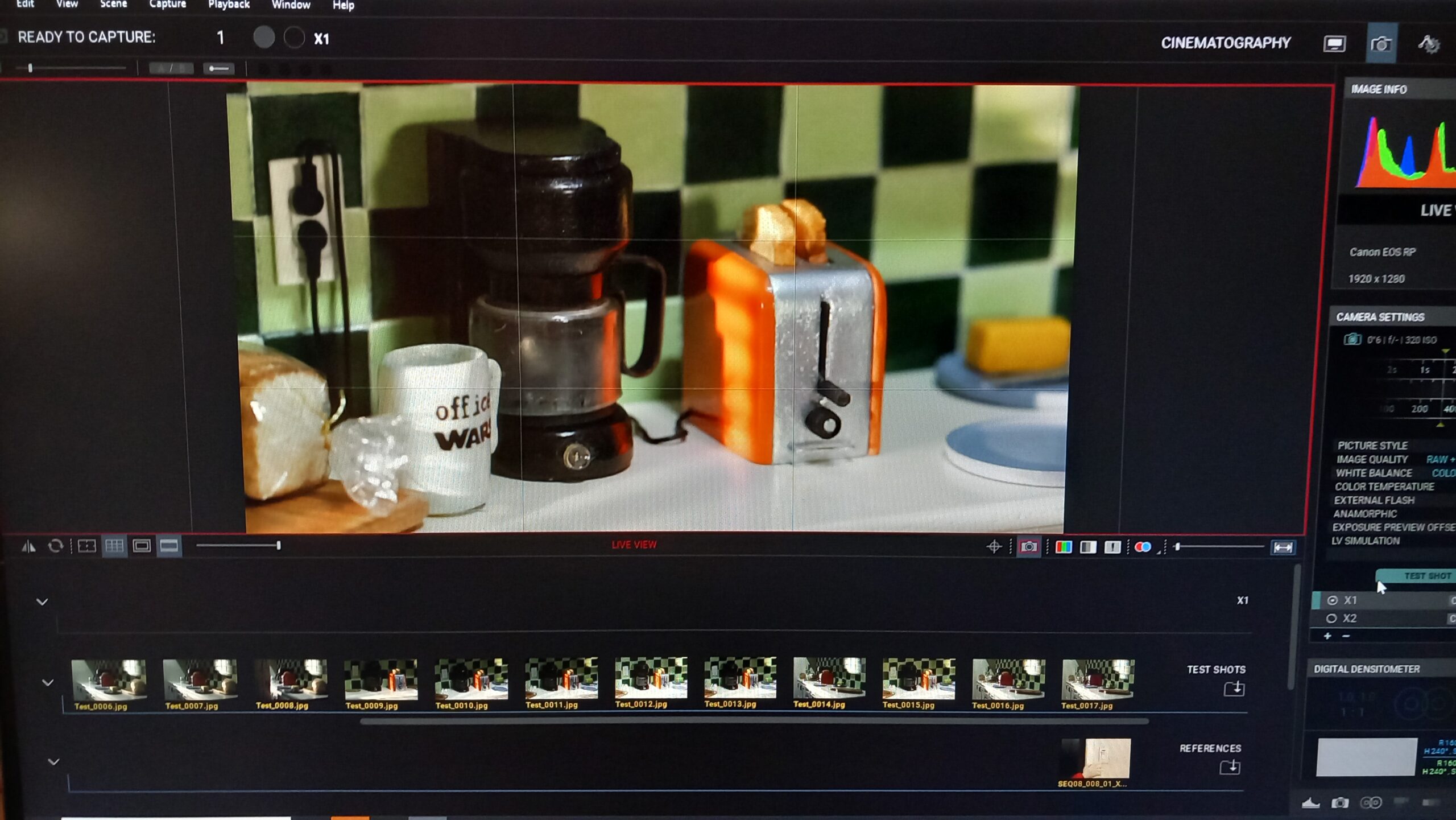Toggle the aspect ratio mask icon
Viewport: 1456px width, 820px height.
[x=169, y=546]
